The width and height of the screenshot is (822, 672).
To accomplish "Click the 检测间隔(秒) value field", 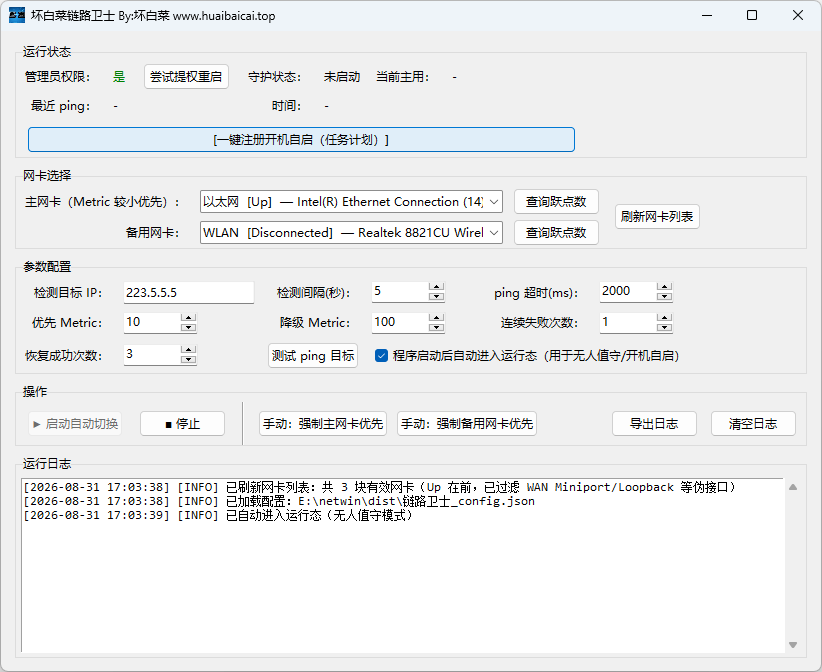I will (x=400, y=291).
